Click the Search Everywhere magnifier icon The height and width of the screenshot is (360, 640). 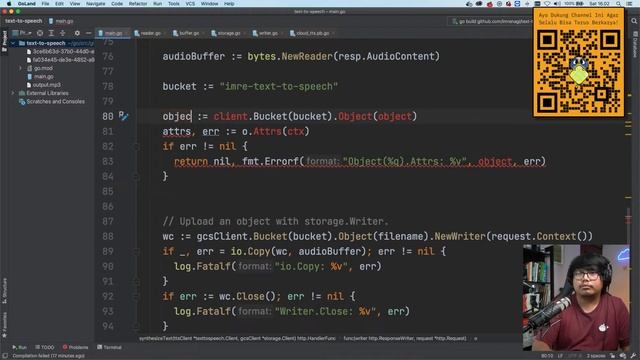pos(634,21)
